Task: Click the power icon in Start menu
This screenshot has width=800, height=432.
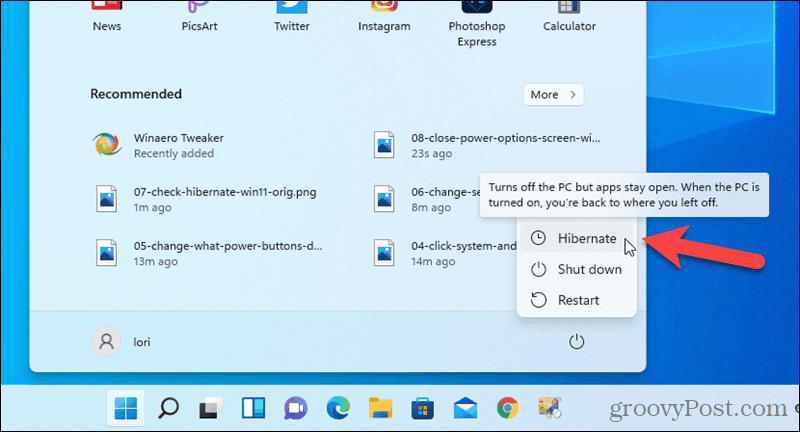Action: pos(576,342)
